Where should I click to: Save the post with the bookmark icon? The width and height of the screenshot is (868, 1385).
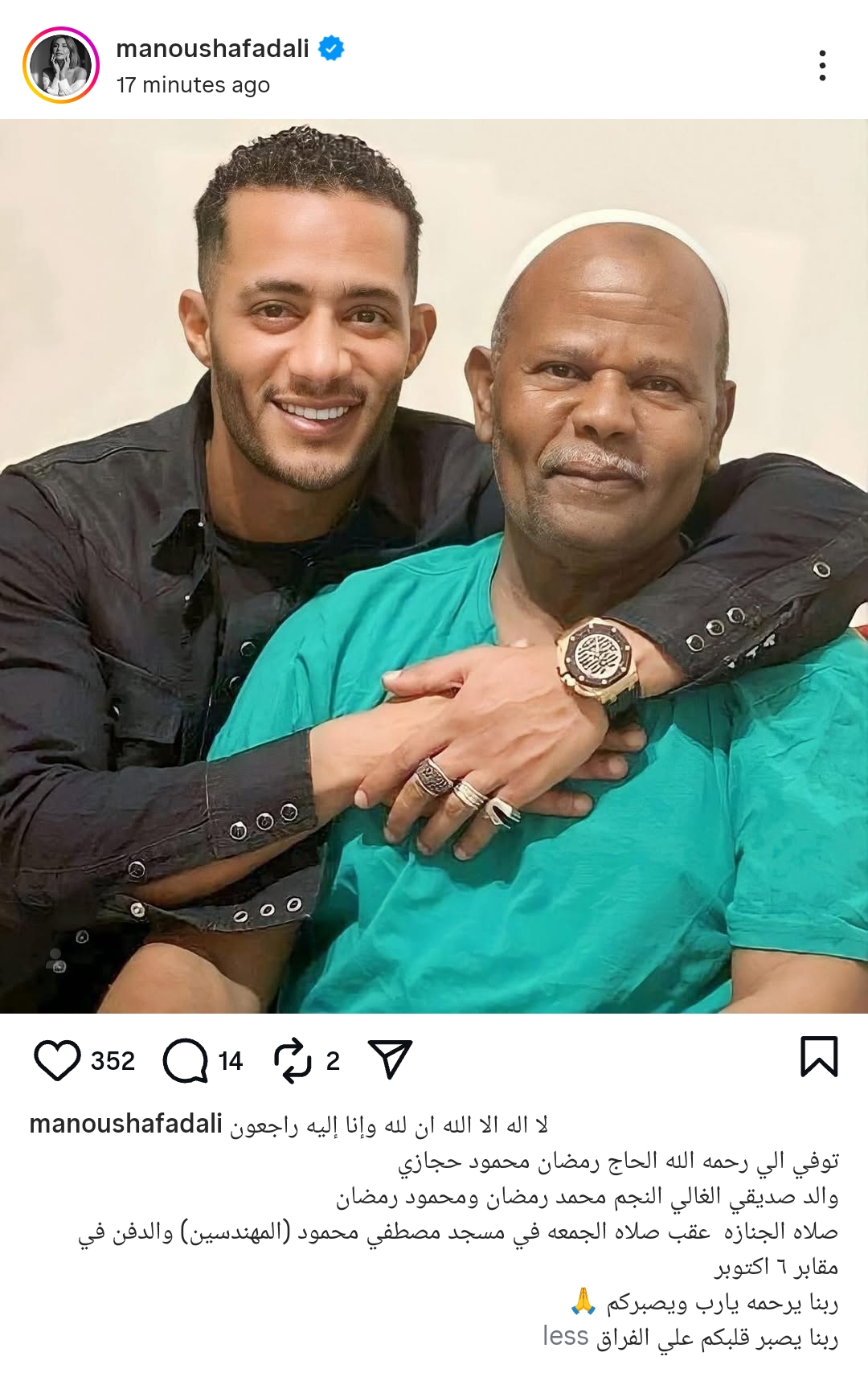[x=819, y=1056]
